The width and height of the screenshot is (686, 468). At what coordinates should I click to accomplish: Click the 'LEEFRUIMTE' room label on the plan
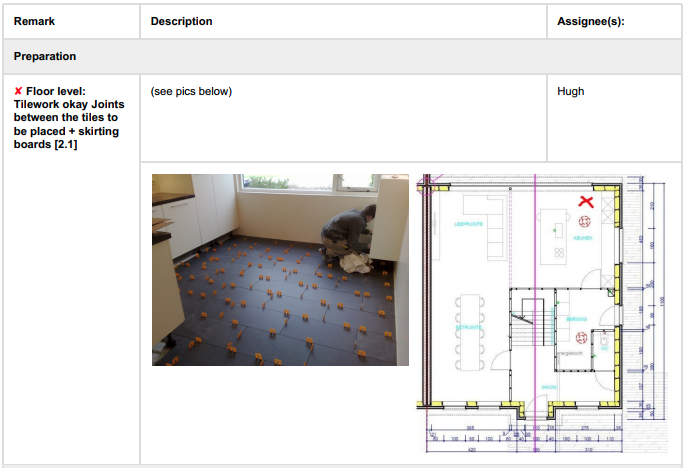tap(469, 224)
